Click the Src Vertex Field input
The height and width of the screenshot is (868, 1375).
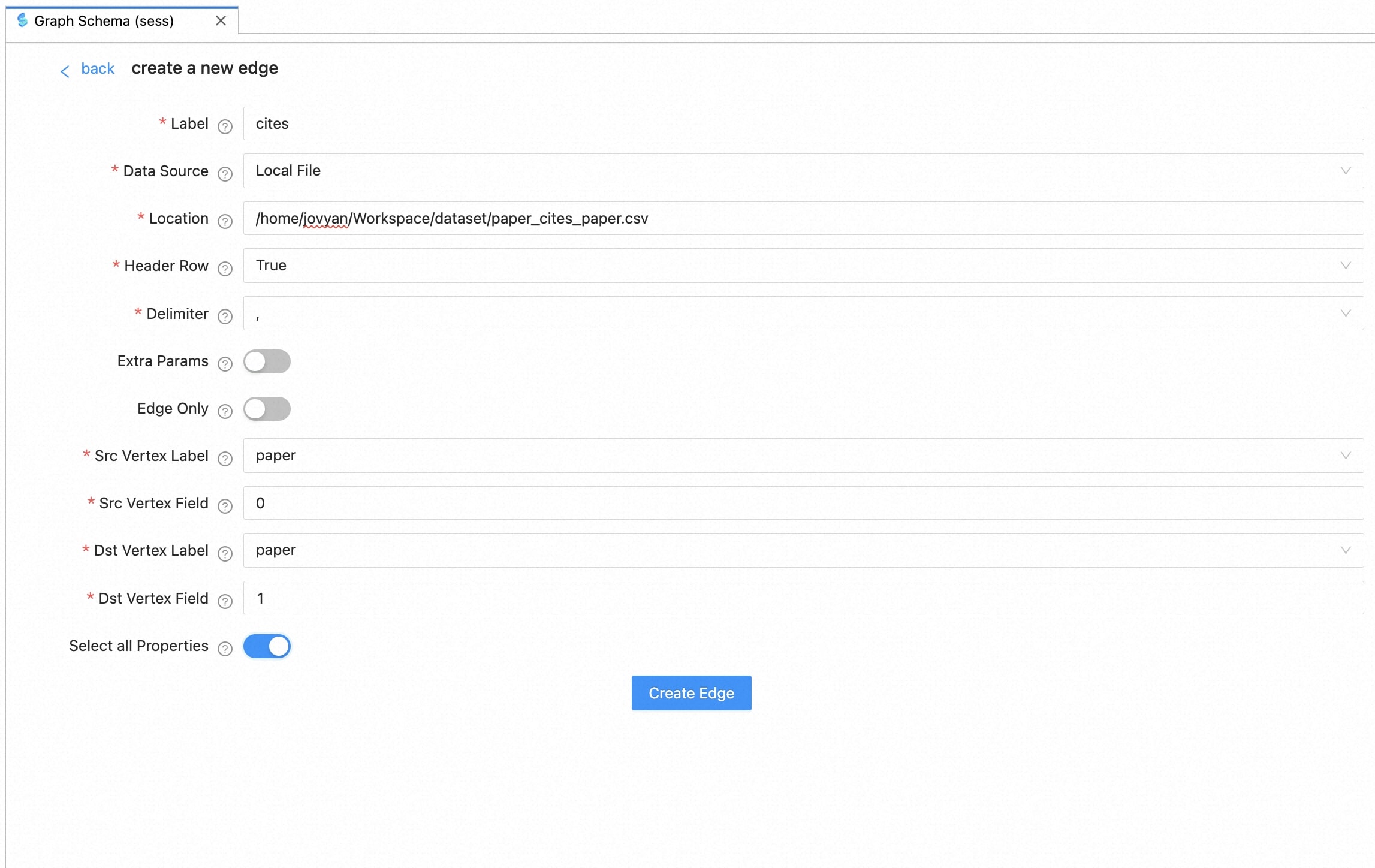click(803, 503)
